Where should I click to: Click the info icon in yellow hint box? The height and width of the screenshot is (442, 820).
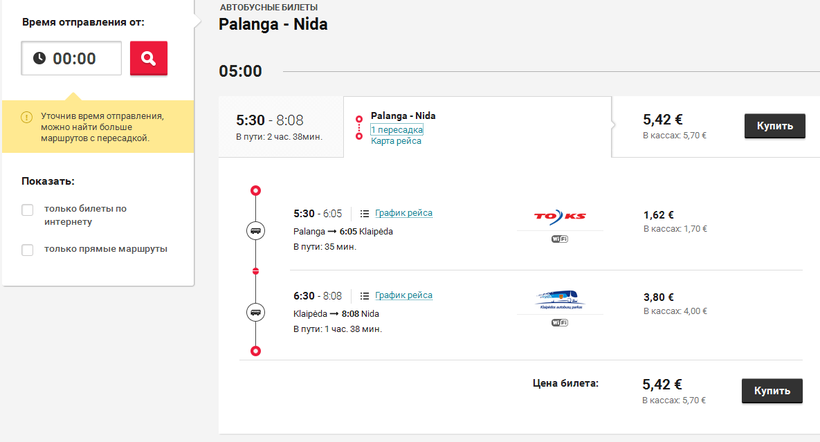point(27,117)
